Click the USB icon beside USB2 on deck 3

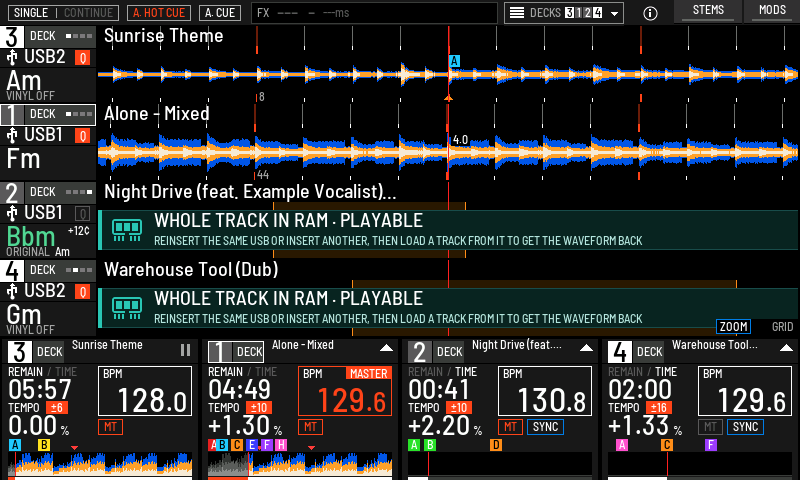(x=12, y=57)
